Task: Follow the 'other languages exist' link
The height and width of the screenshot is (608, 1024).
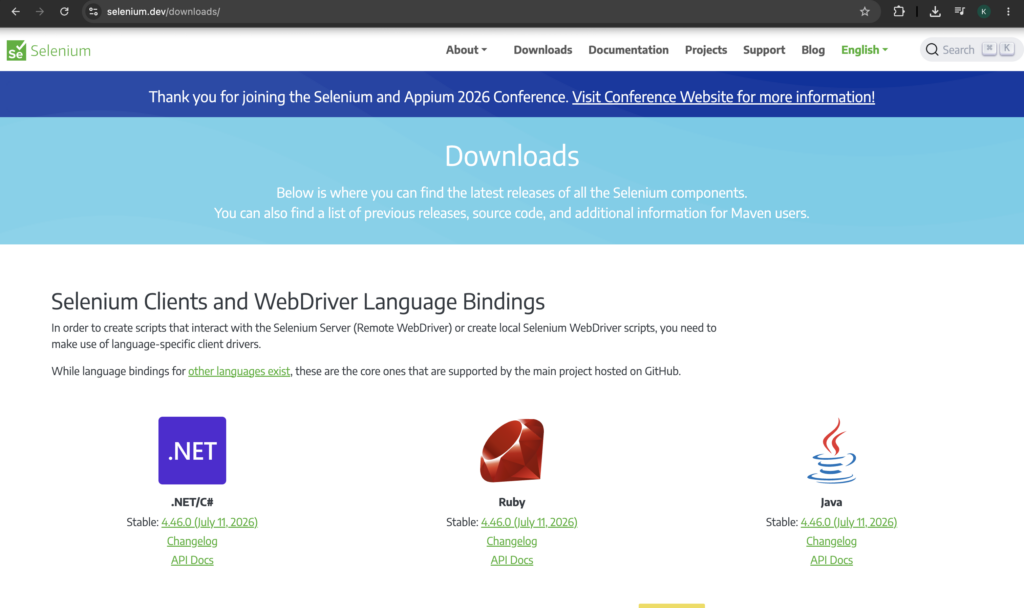Action: click(239, 371)
